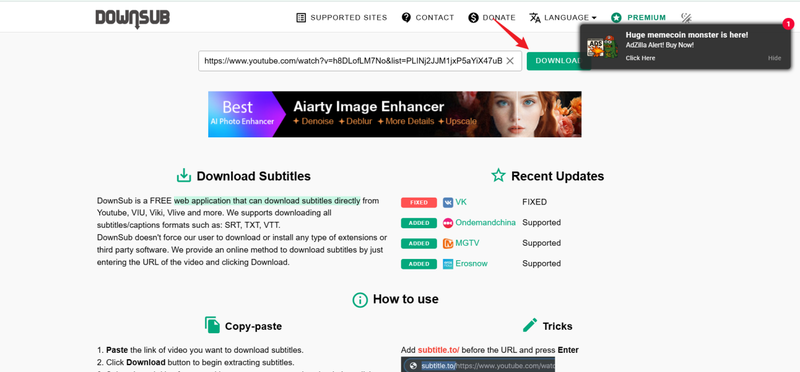
Task: Click the notification badge showing 1
Action: (788, 24)
